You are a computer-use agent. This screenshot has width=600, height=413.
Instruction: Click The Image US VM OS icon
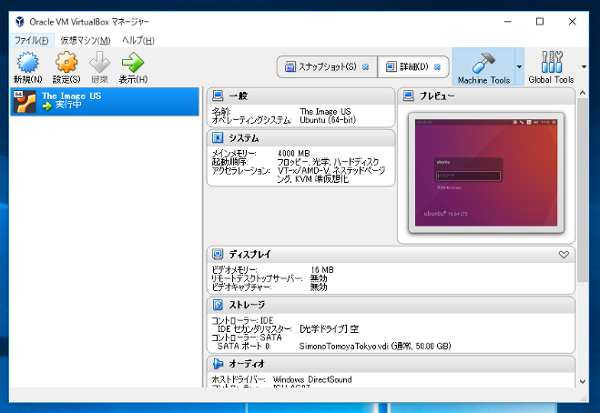pyautogui.click(x=25, y=101)
